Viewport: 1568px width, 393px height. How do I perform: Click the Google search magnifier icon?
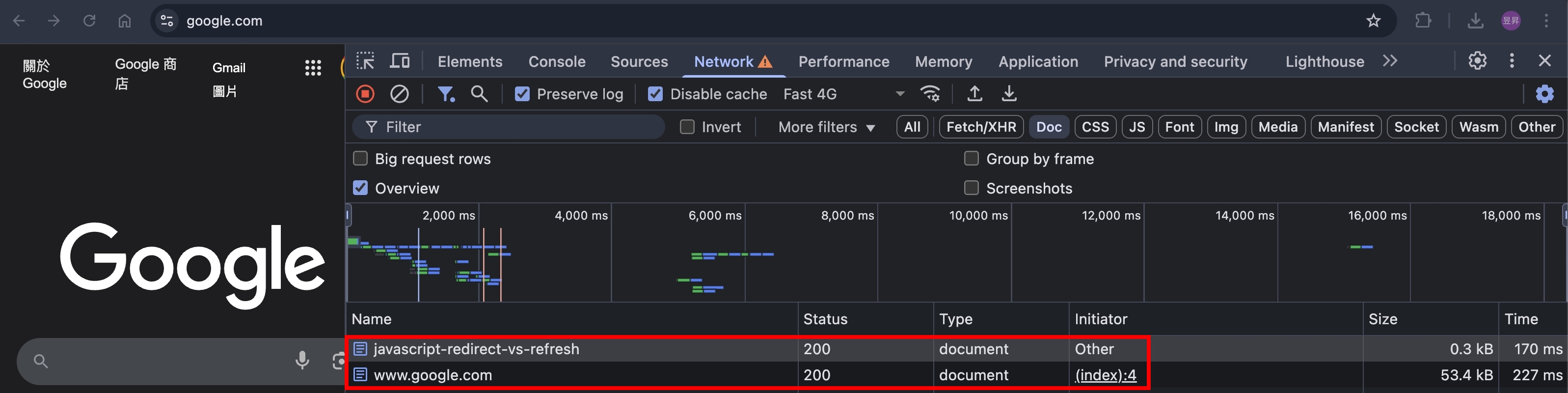click(41, 362)
